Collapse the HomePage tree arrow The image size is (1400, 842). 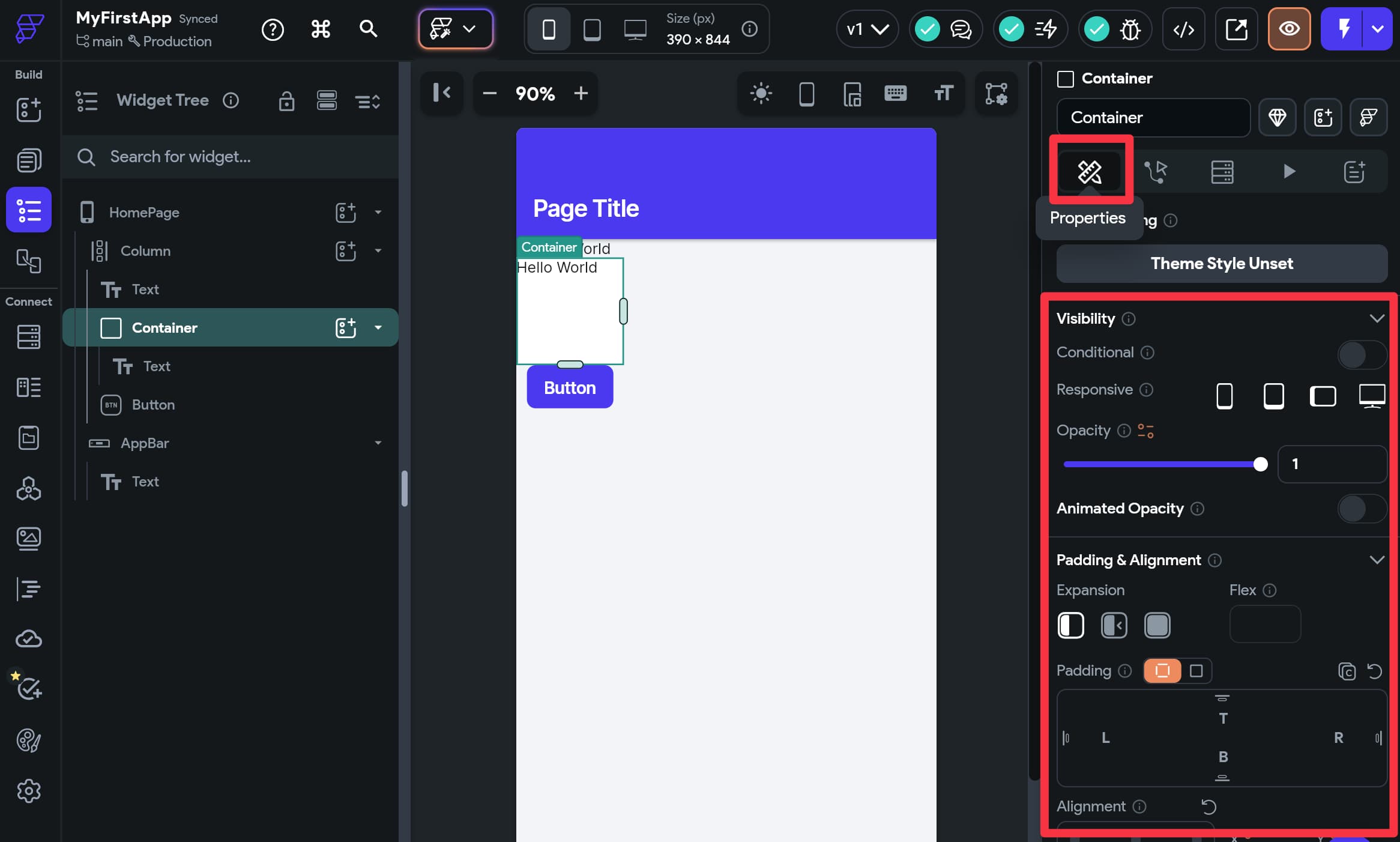[378, 212]
